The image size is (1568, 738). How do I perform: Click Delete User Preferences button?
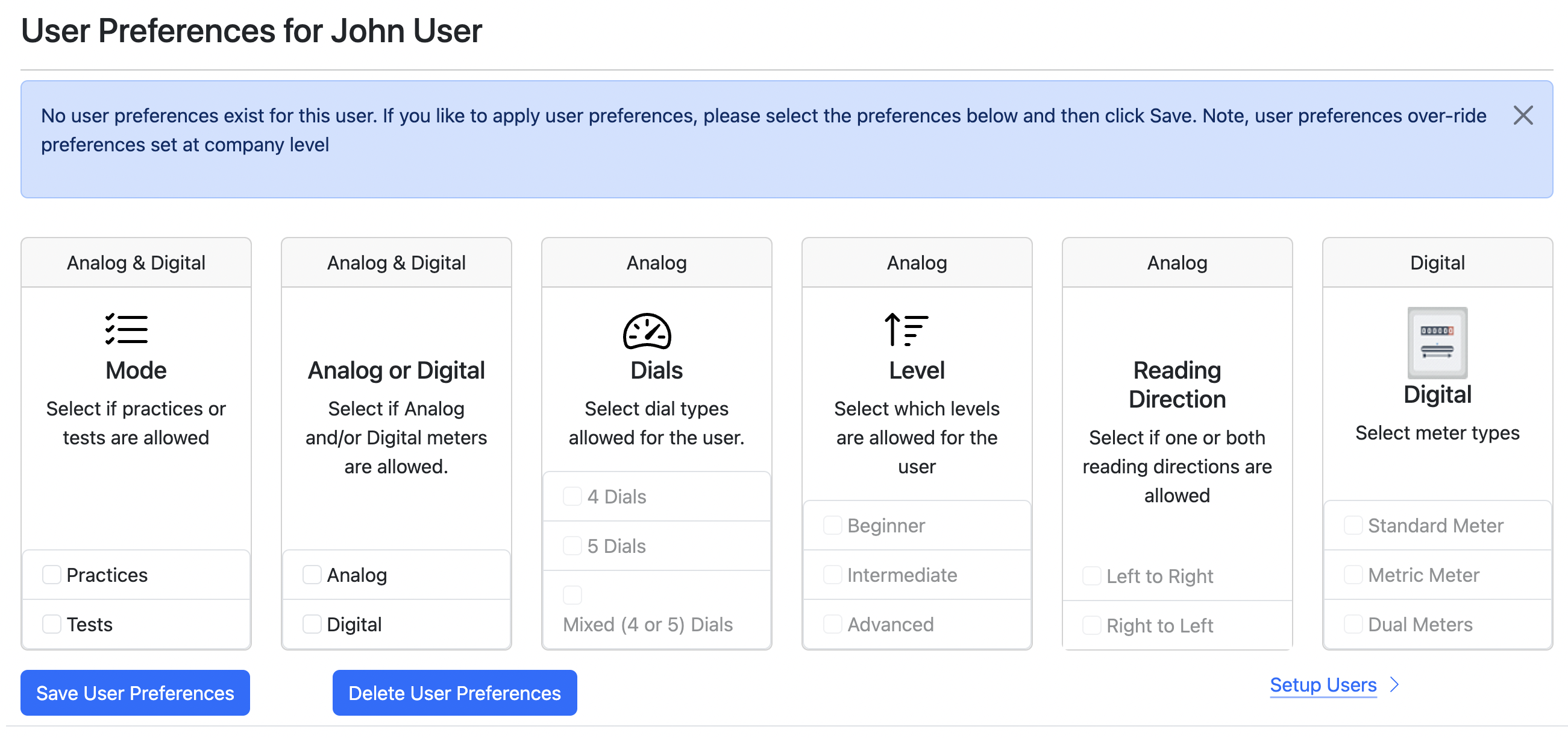(454, 692)
